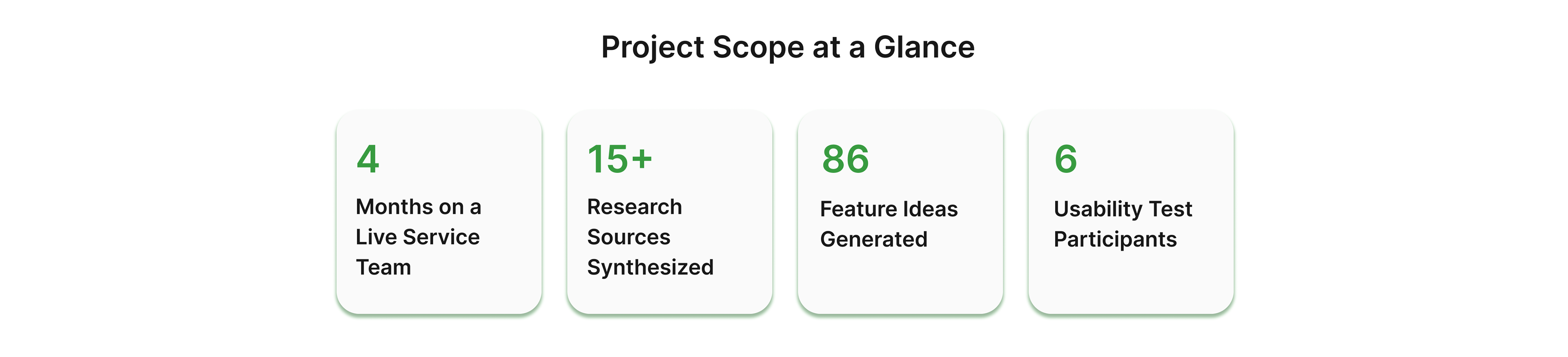This screenshot has width=1568, height=357.
Task: Click 'Usability Test' line in fourth card
Action: point(1123,210)
